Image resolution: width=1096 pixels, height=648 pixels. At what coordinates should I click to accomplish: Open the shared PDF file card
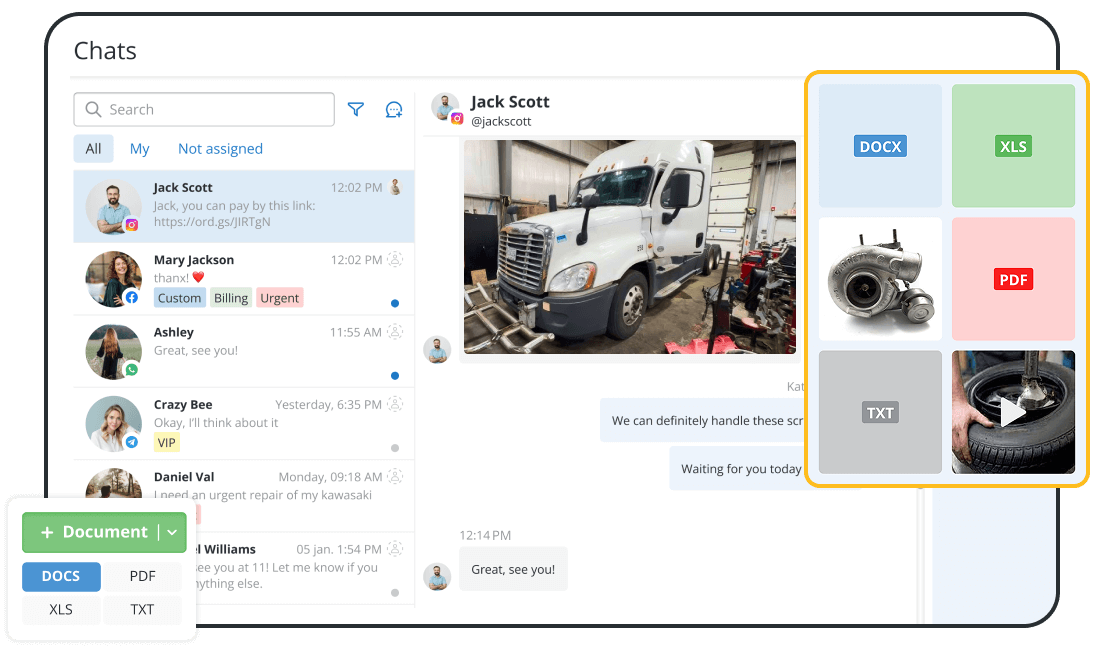click(x=1013, y=279)
